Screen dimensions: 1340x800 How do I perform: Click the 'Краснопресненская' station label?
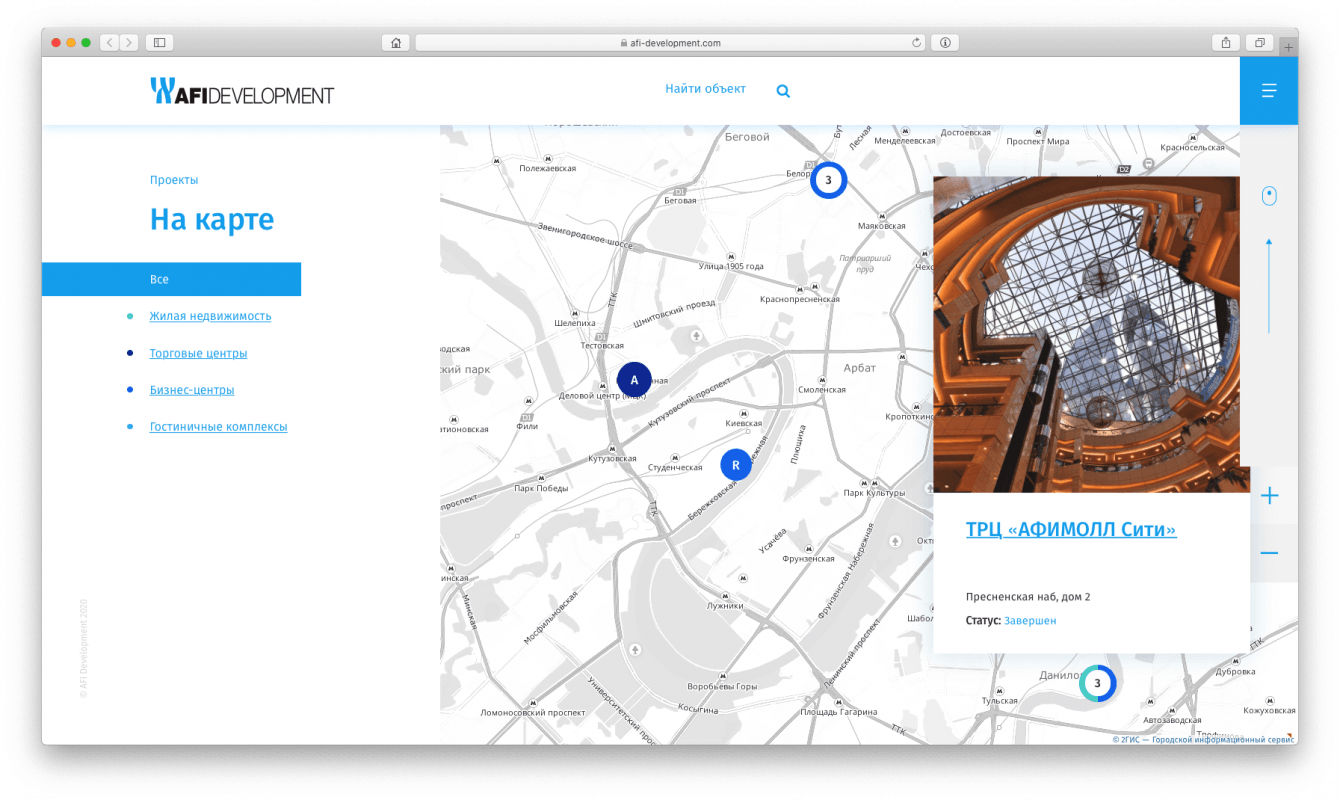[800, 299]
